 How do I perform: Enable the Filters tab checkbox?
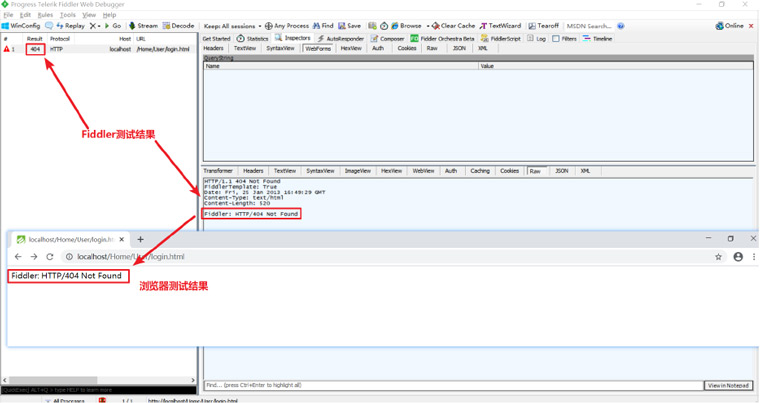pos(556,39)
